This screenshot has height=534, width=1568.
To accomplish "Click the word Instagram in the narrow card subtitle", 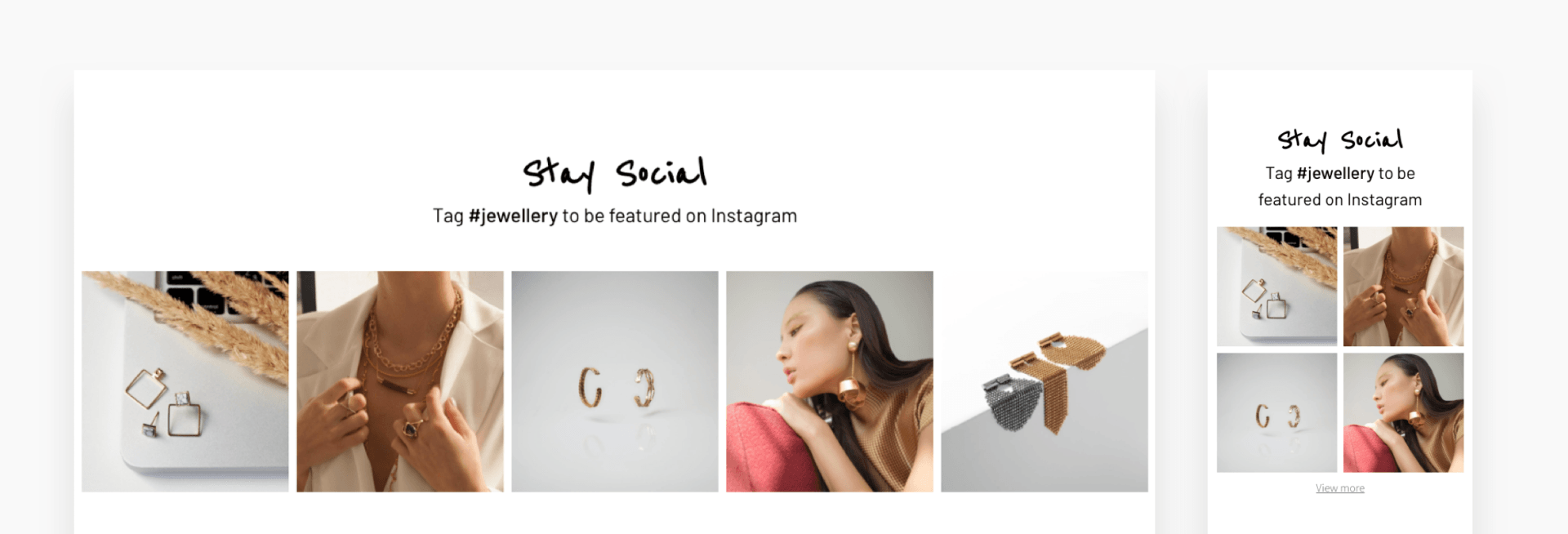I will [1384, 200].
